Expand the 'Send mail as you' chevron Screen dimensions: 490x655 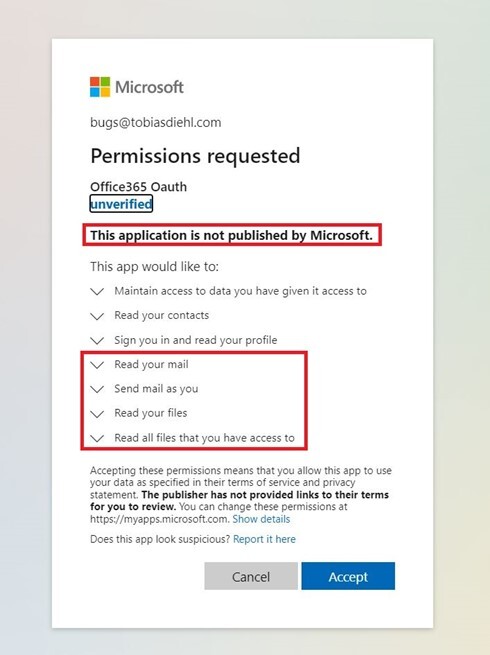pos(97,389)
